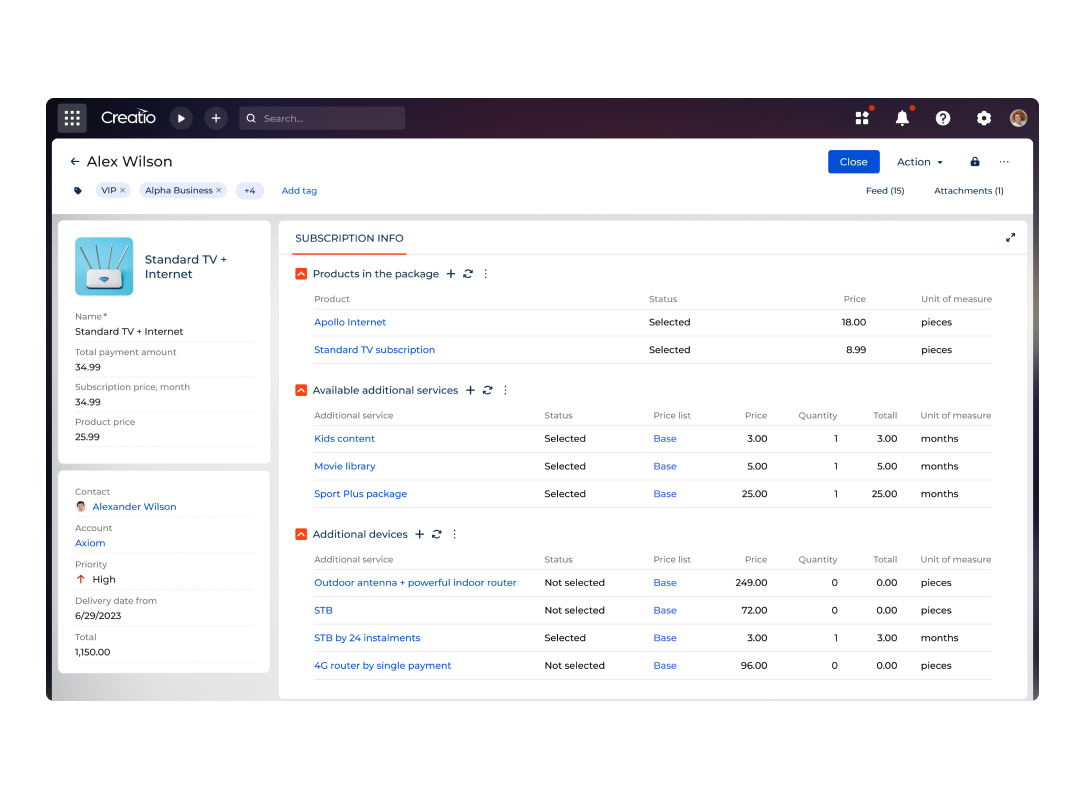Refresh the Available additional services list
Screen dimensions: 1084x800
pyautogui.click(x=487, y=390)
